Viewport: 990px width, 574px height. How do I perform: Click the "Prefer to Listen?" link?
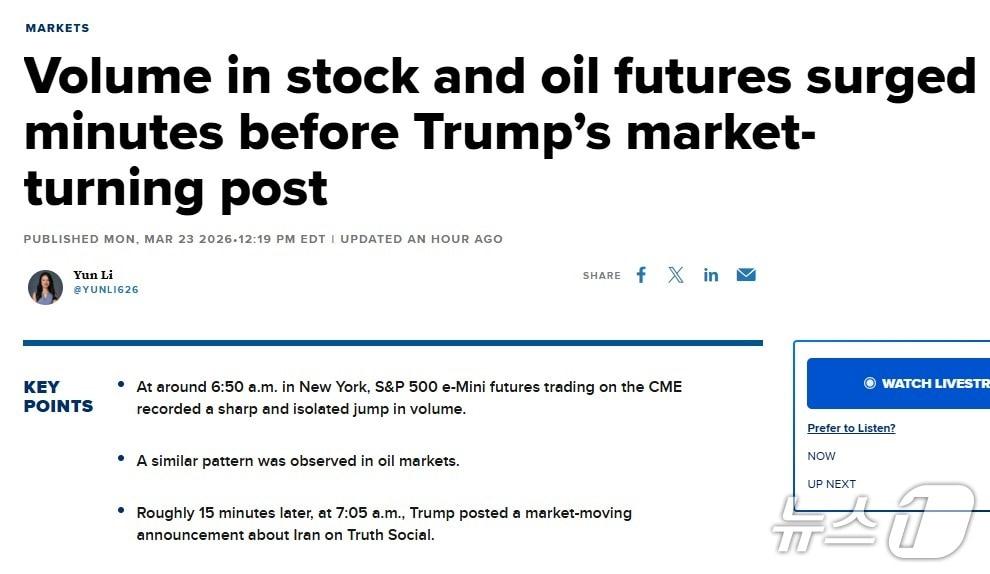(x=851, y=428)
